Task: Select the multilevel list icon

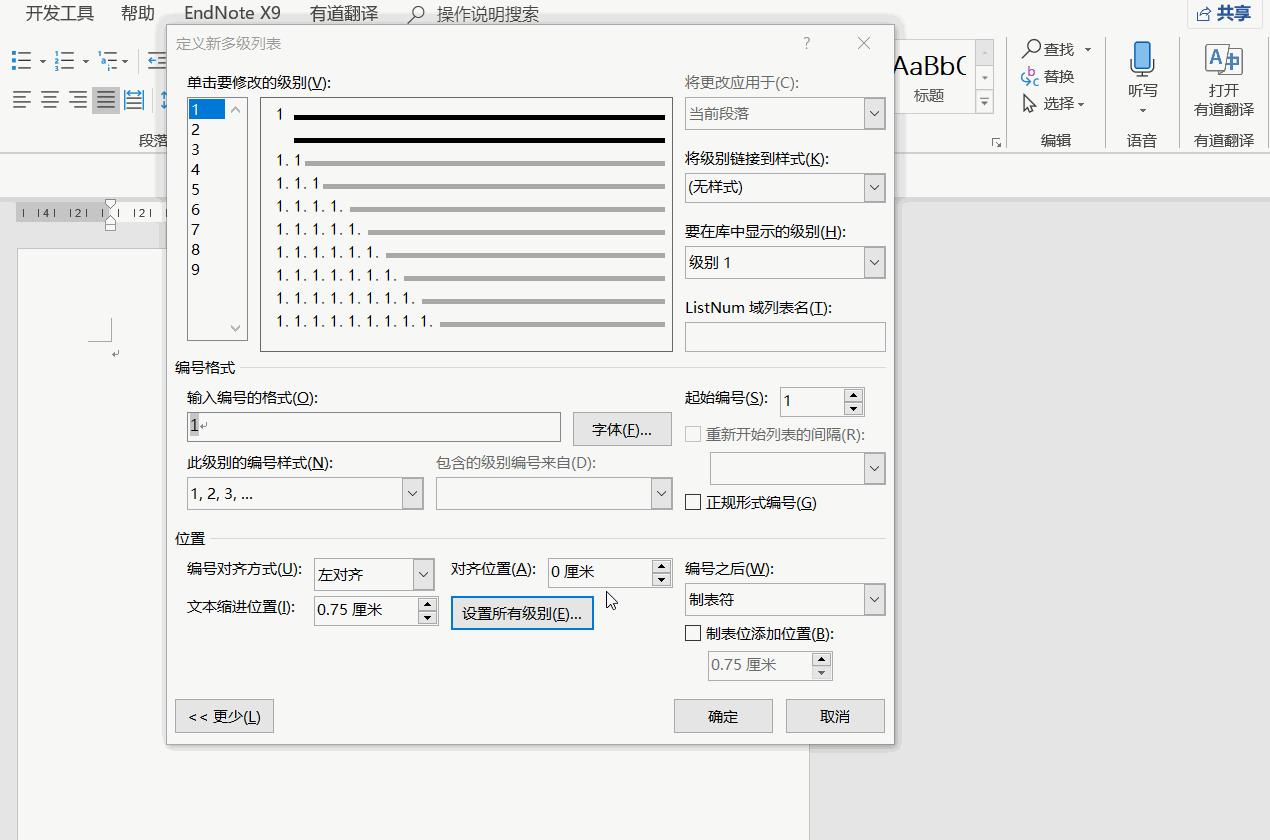Action: click(108, 60)
